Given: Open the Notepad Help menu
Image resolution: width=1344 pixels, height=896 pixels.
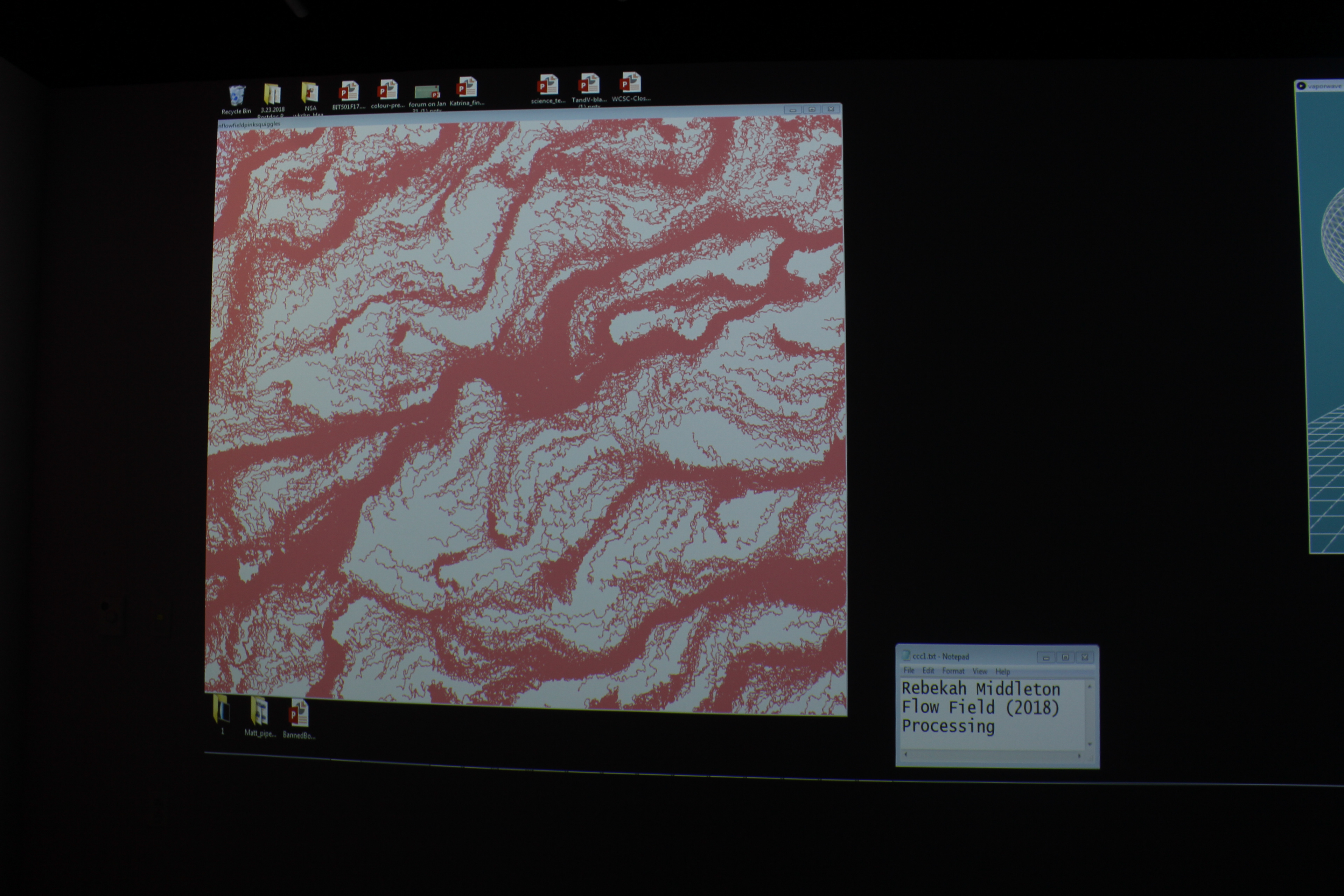Looking at the screenshot, I should pos(1002,671).
